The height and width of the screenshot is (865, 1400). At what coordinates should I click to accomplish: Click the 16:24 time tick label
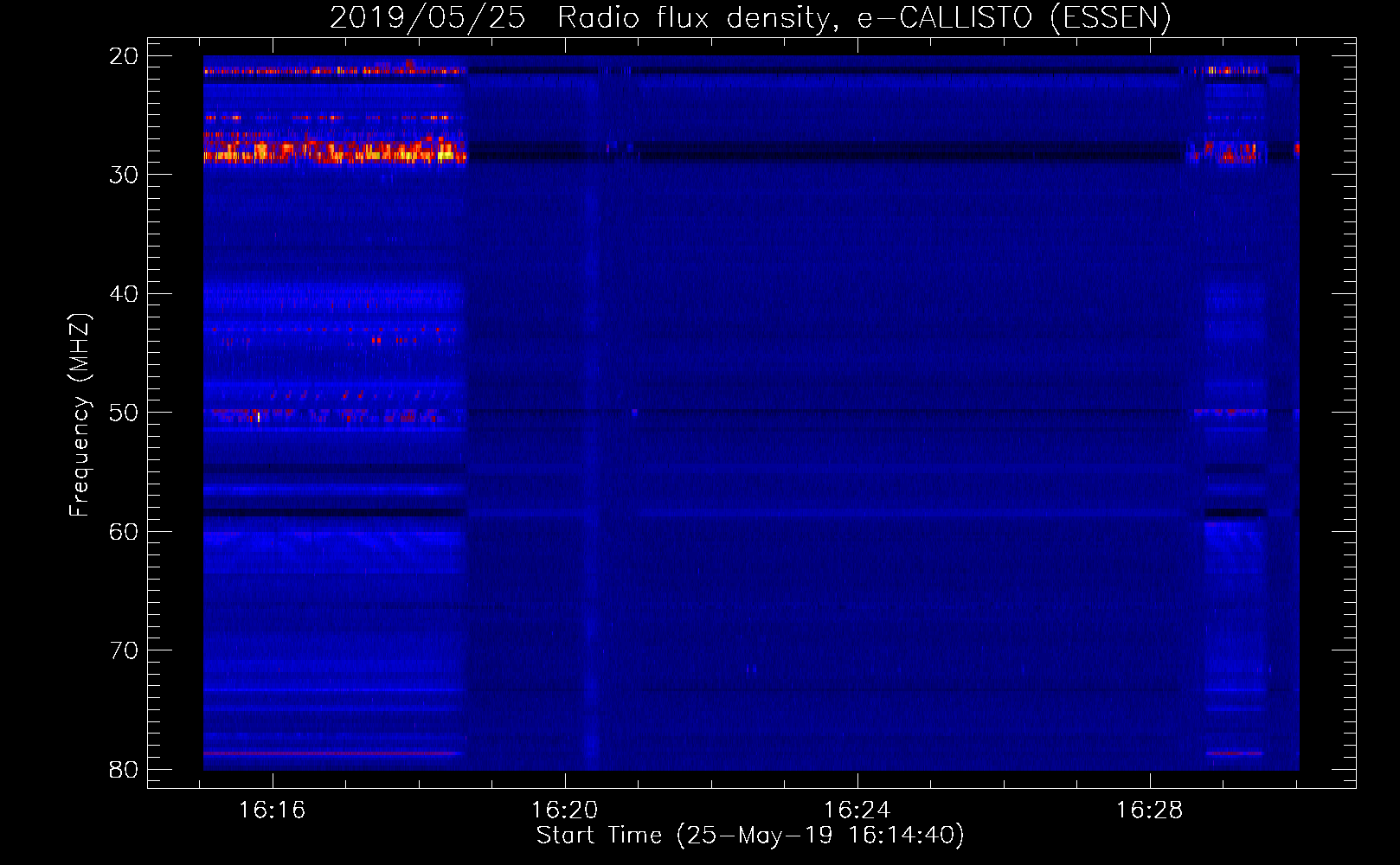(857, 811)
